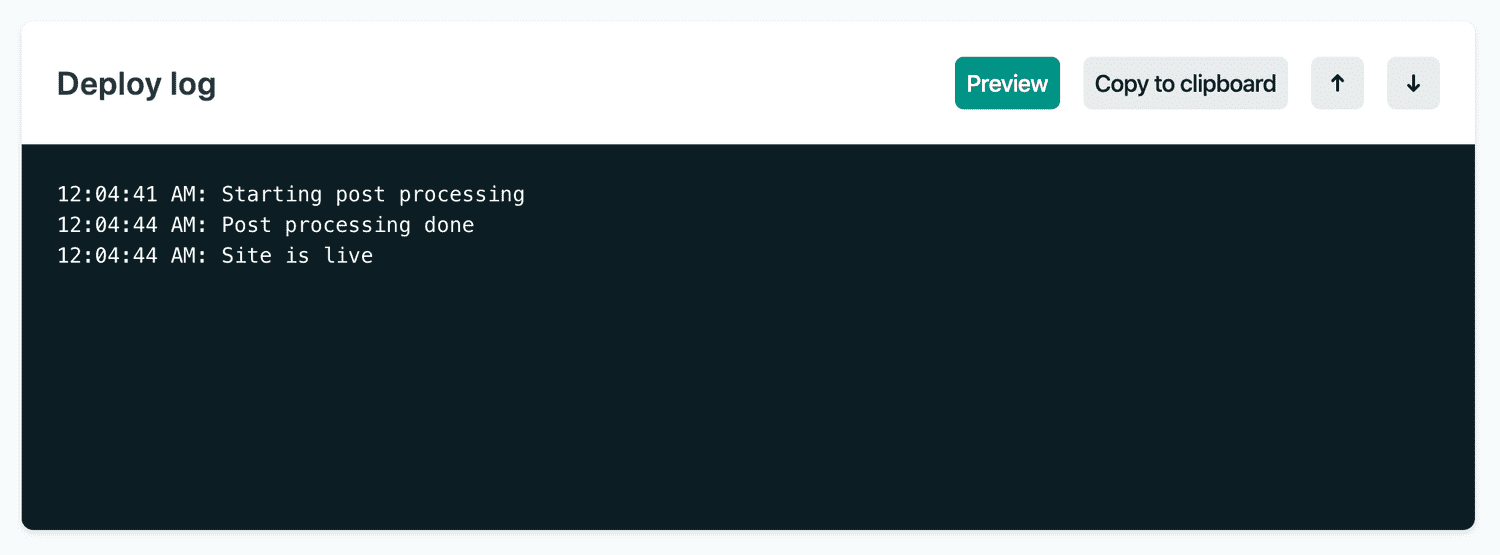Click the word "live" in the last log line
Image resolution: width=1500 pixels, height=555 pixels.
coord(348,256)
